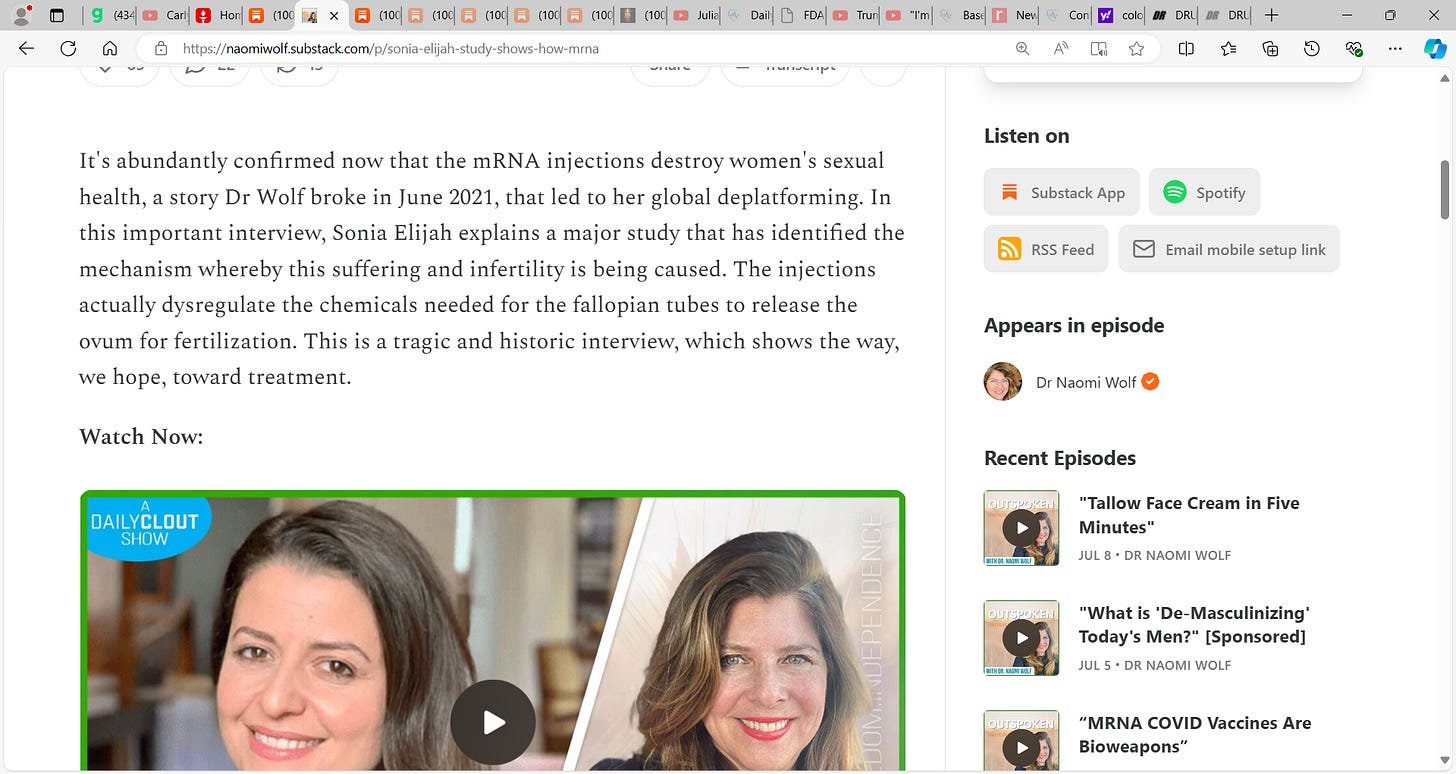Play the Daily Clout interview video
1456x774 pixels.
[x=493, y=722]
